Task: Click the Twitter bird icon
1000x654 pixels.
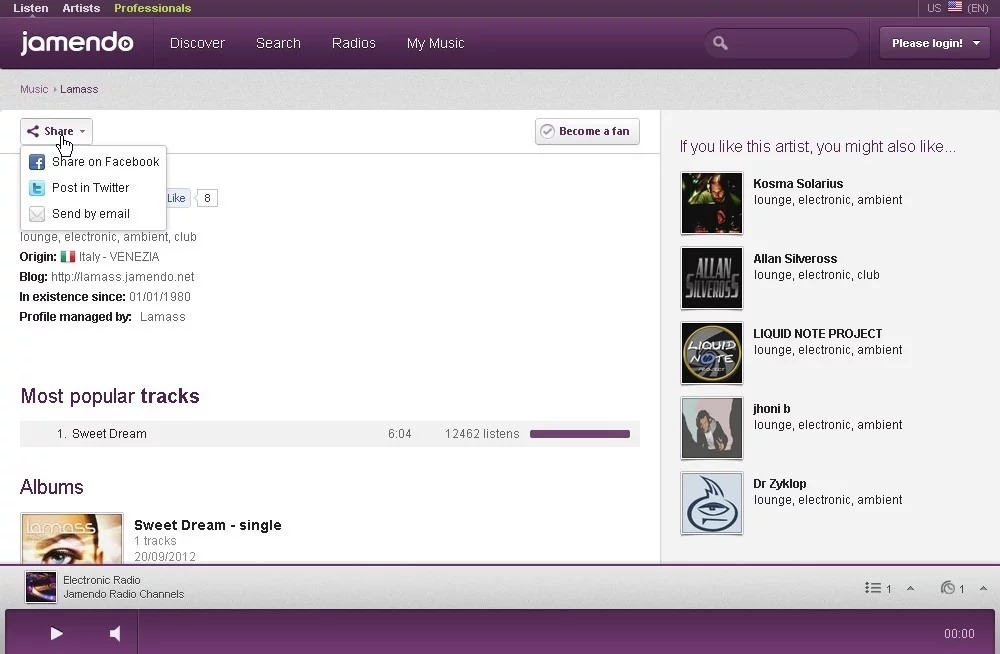Action: click(x=37, y=188)
